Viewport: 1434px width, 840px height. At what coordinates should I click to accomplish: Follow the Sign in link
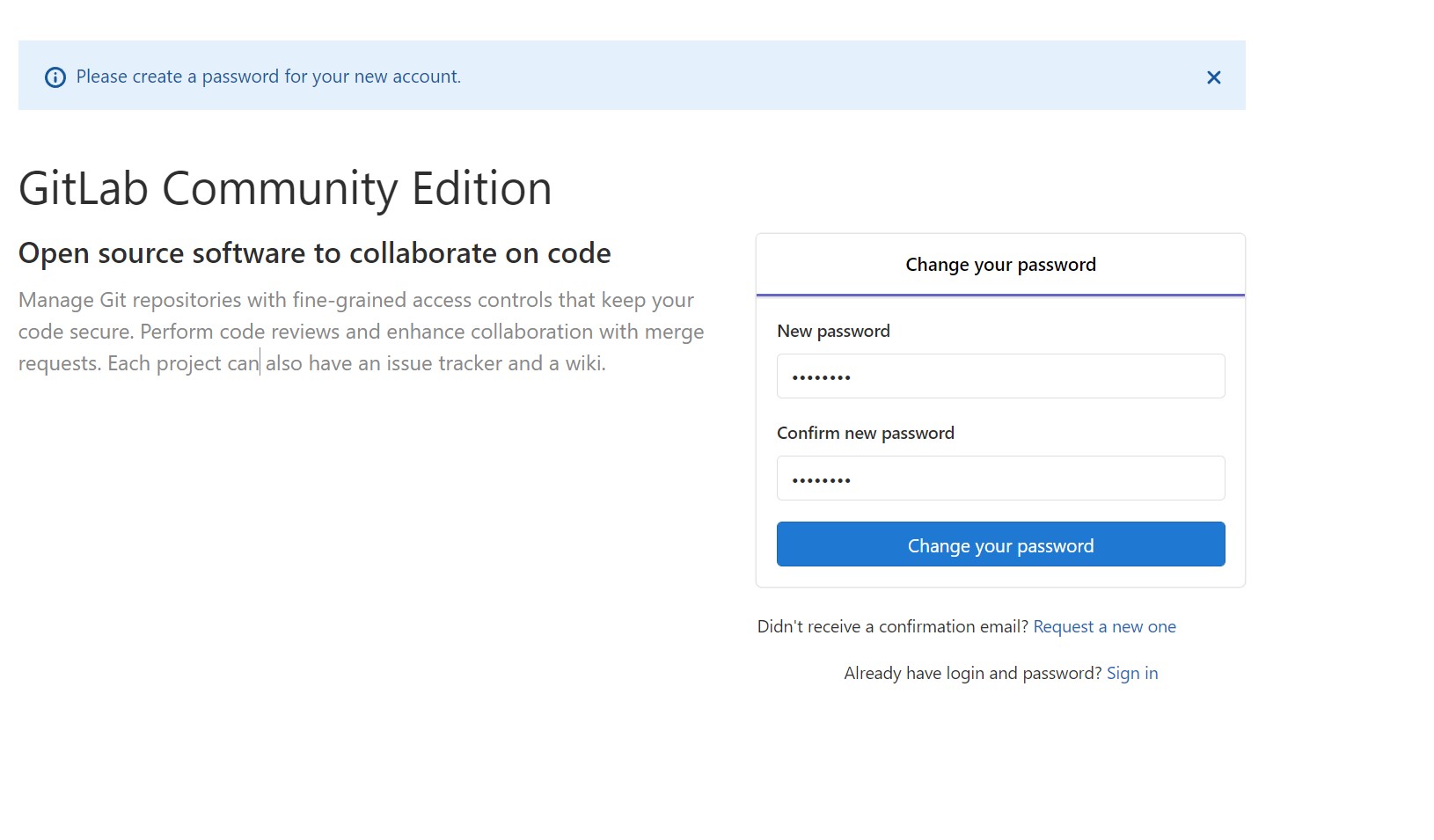coord(1131,673)
